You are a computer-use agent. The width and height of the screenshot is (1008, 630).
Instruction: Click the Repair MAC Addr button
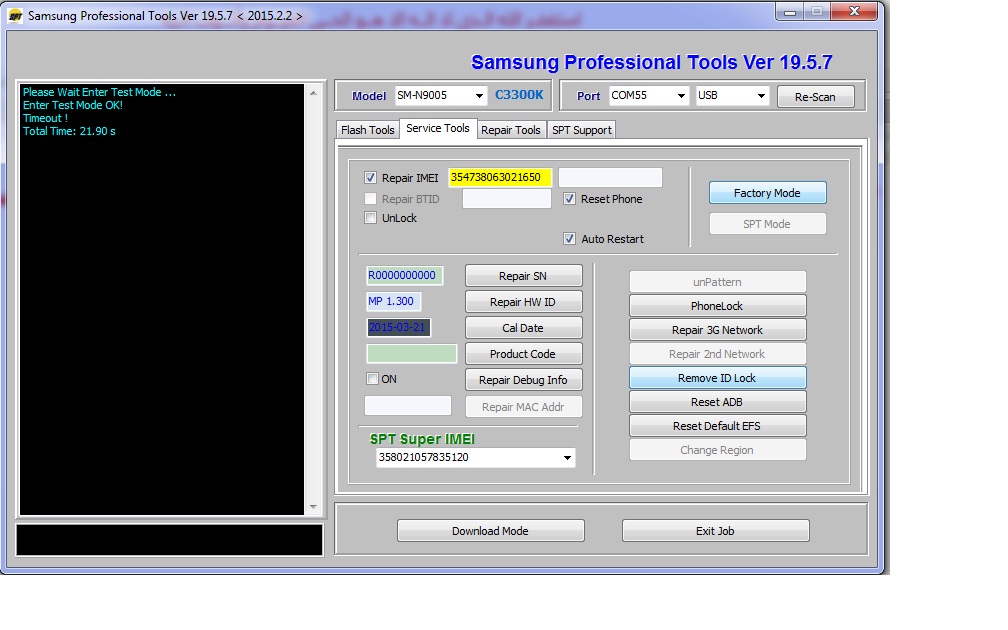pos(523,407)
